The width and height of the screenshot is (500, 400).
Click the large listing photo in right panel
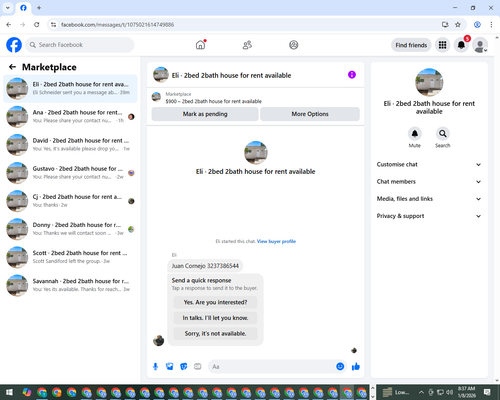[x=429, y=82]
